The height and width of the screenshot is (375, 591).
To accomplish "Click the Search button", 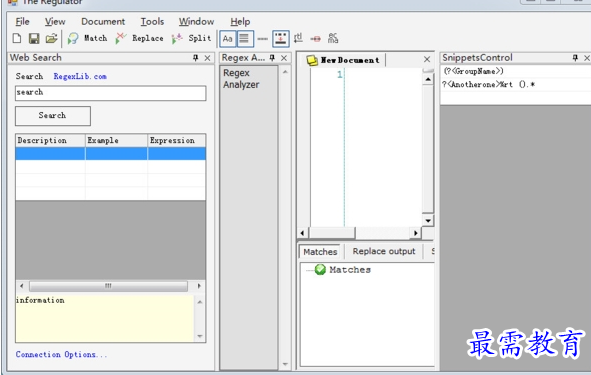I will point(53,116).
